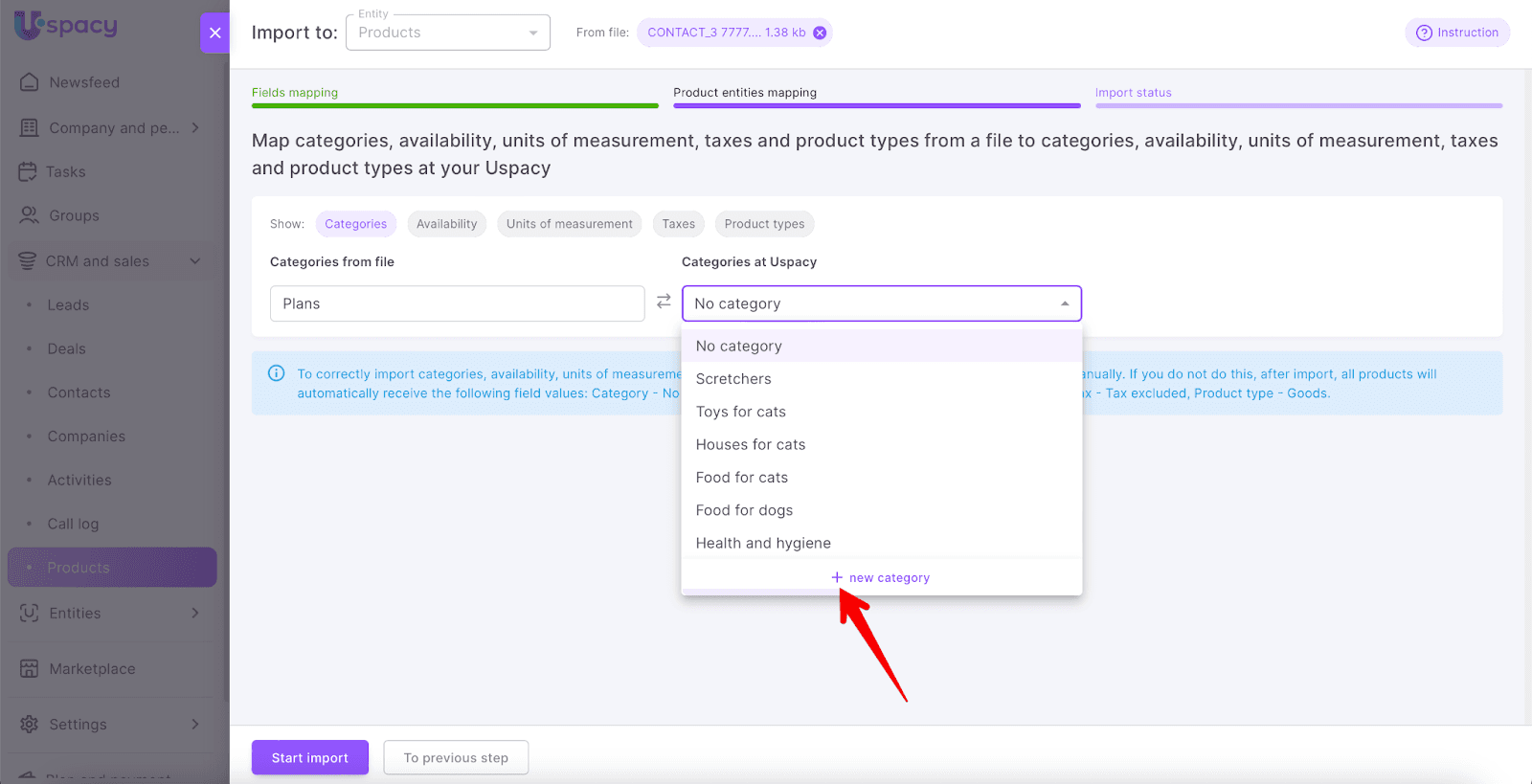This screenshot has width=1532, height=784.
Task: Click the Uspacy logo icon
Action: pos(29,25)
